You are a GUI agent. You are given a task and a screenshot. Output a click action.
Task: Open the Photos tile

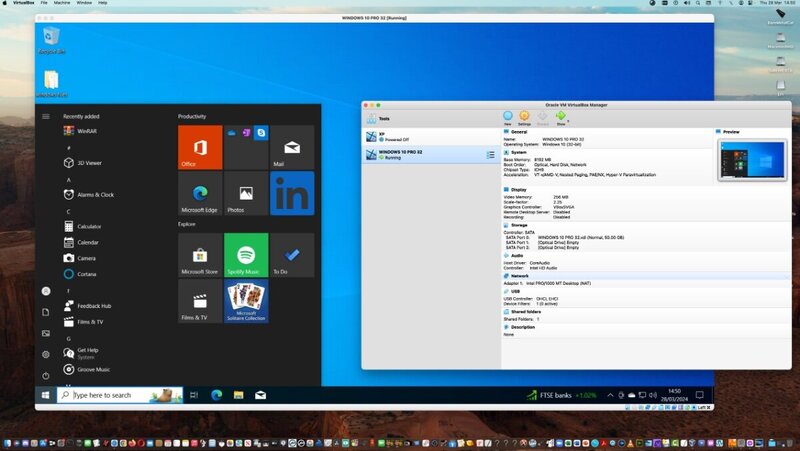246,193
